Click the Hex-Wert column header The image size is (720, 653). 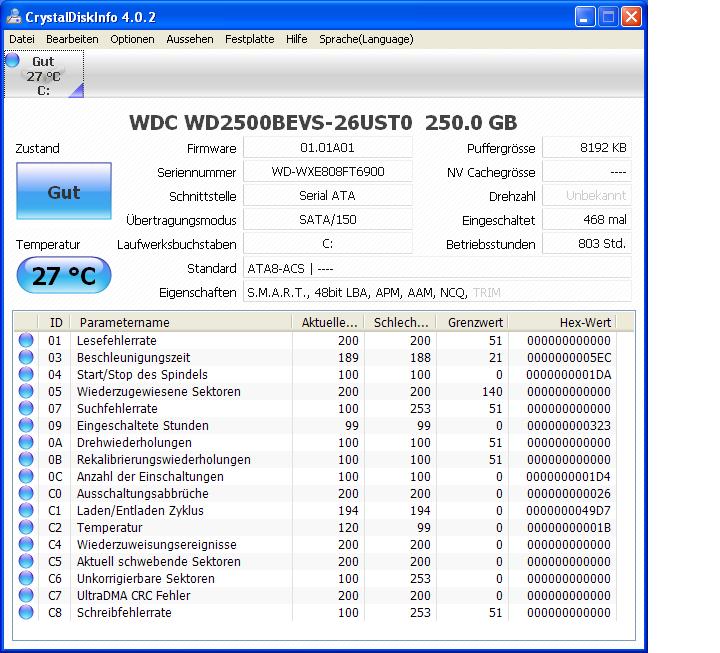(562, 322)
